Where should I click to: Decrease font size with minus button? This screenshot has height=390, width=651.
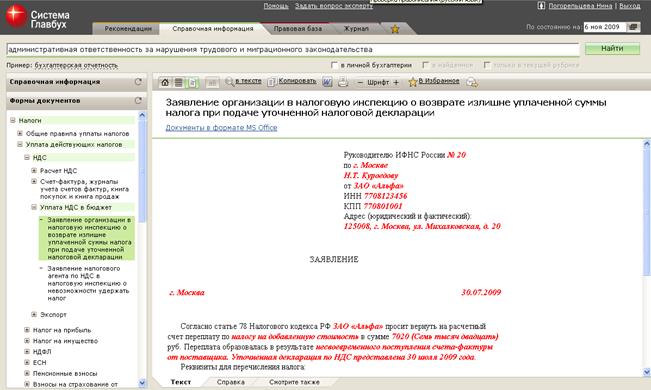point(360,83)
